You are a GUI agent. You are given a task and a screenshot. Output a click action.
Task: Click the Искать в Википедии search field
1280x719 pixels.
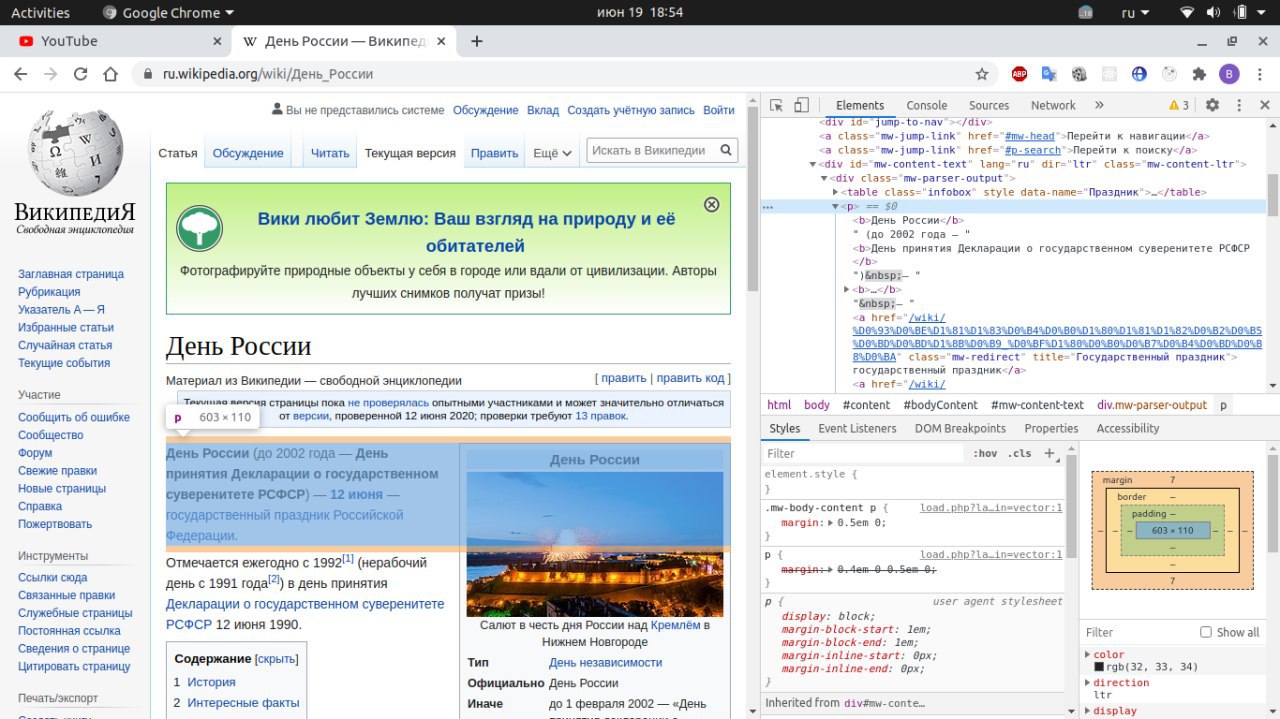coord(651,151)
